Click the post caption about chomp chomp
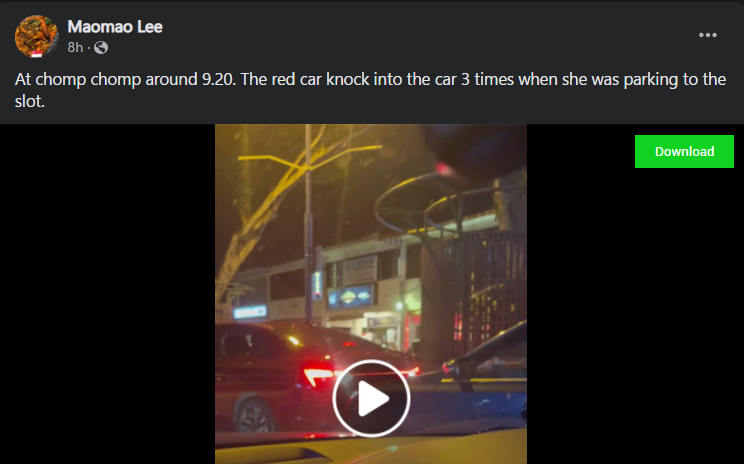The height and width of the screenshot is (464, 744). (x=370, y=90)
